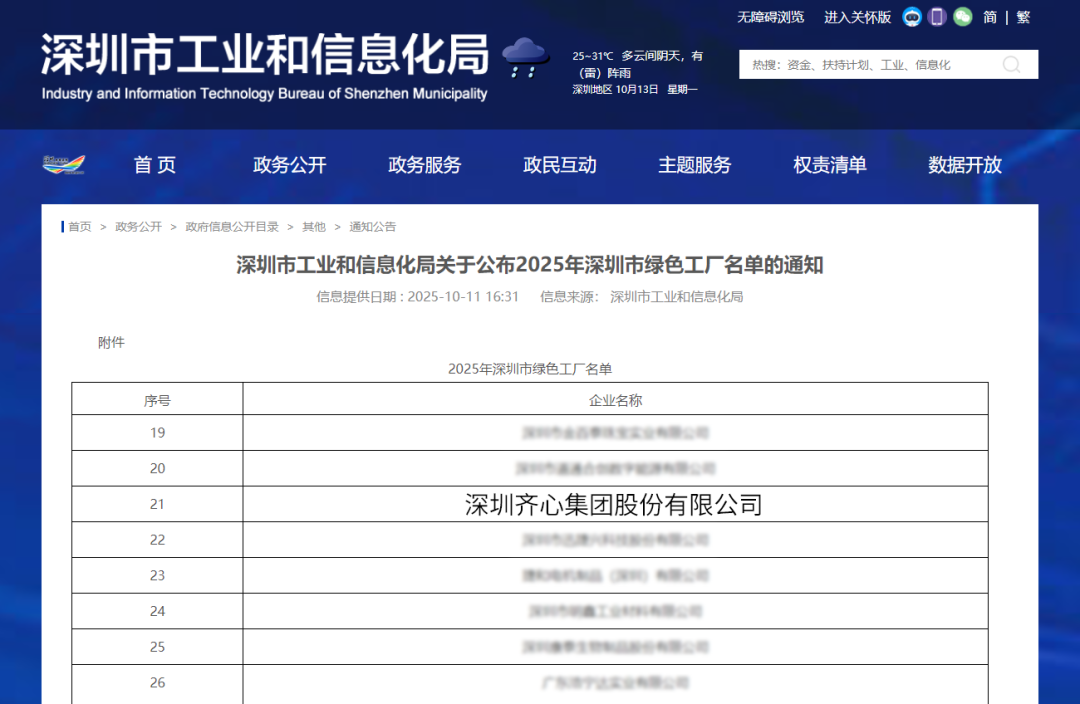Open the WeChat icon in header

pyautogui.click(x=962, y=17)
